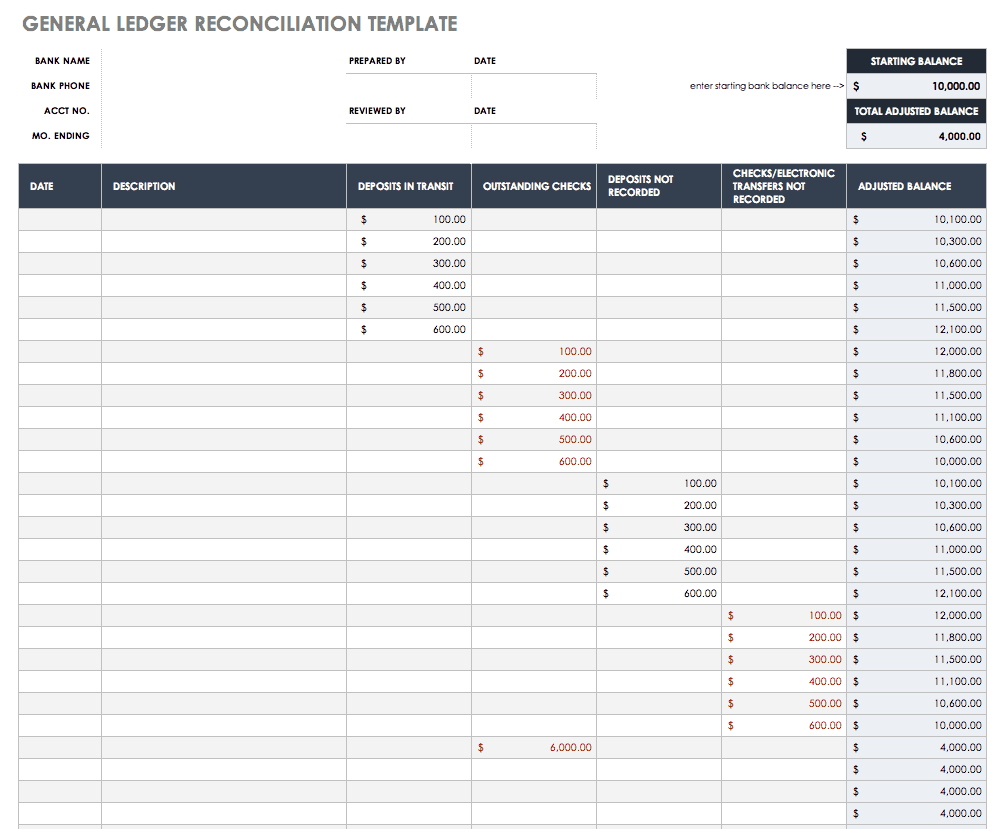Click the starting balance 10,000.00 cell
This screenshot has width=1004, height=829.
click(x=916, y=86)
